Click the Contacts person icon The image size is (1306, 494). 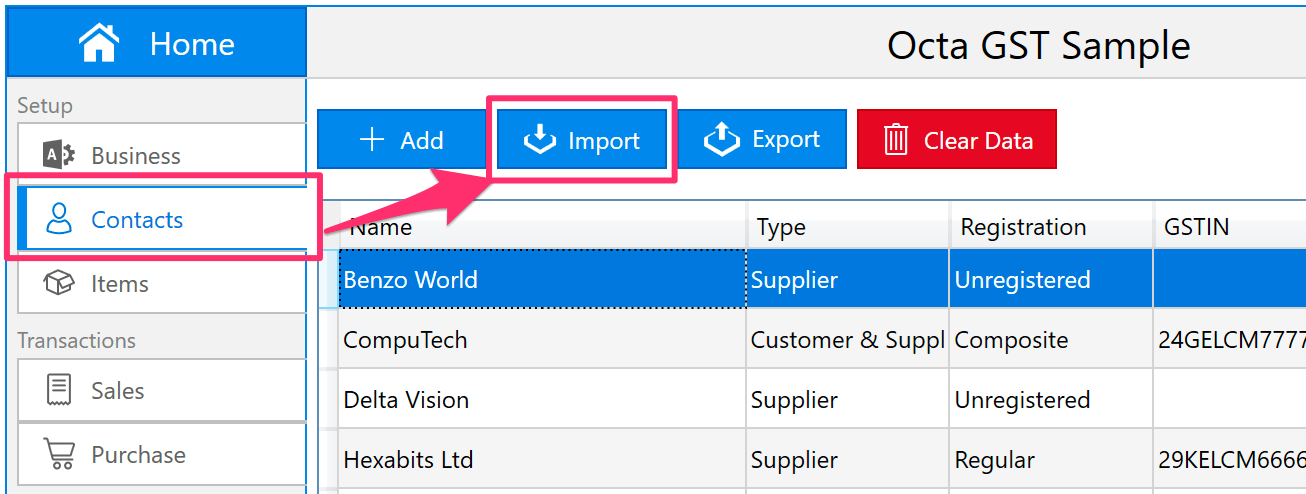(x=61, y=219)
